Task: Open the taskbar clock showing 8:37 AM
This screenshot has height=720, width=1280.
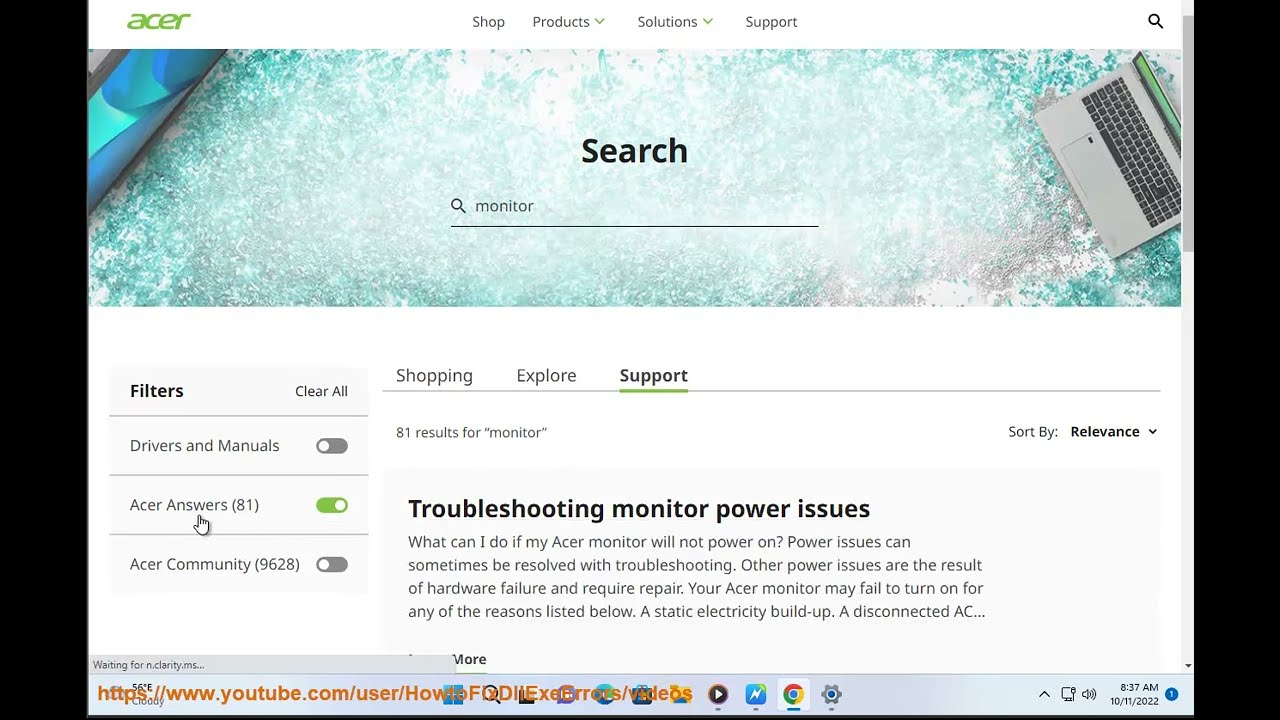Action: point(1133,694)
